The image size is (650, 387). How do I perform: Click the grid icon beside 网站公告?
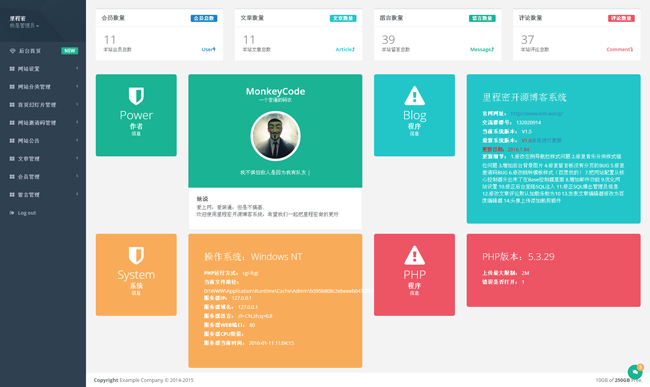(x=12, y=140)
